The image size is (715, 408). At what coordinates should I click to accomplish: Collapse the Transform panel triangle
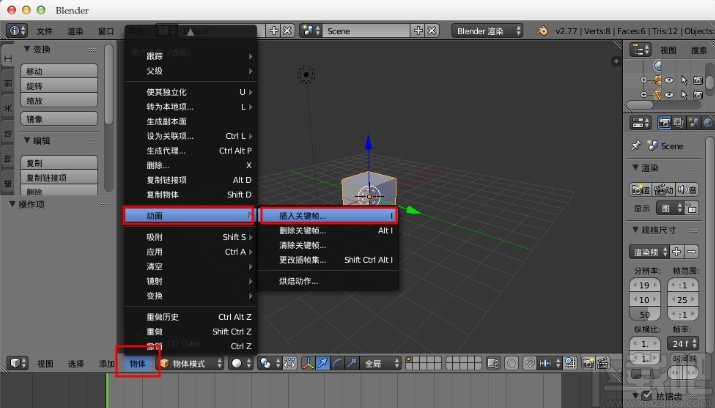(27, 49)
